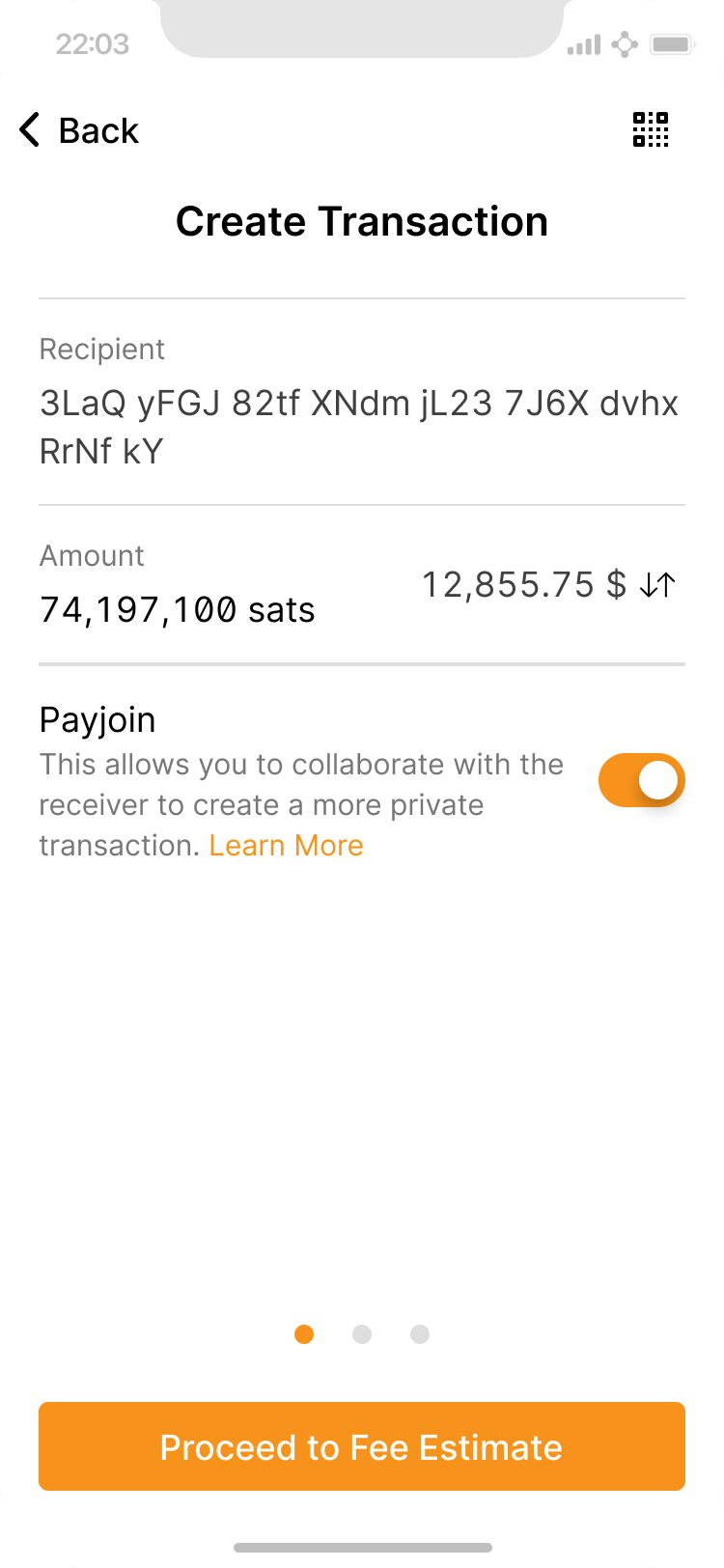Go to the third page dot
This screenshot has height=1568, width=724.
[420, 1334]
